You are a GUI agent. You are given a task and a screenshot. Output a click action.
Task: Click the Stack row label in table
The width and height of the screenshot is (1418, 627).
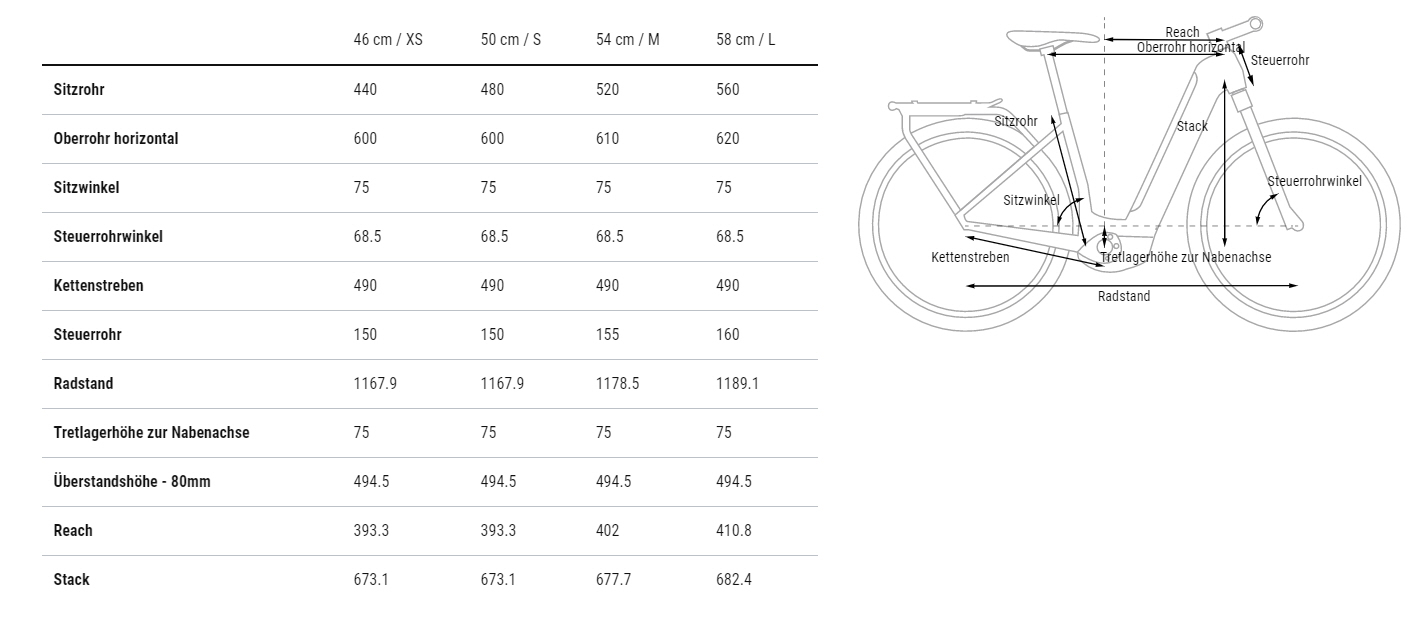pos(71,579)
